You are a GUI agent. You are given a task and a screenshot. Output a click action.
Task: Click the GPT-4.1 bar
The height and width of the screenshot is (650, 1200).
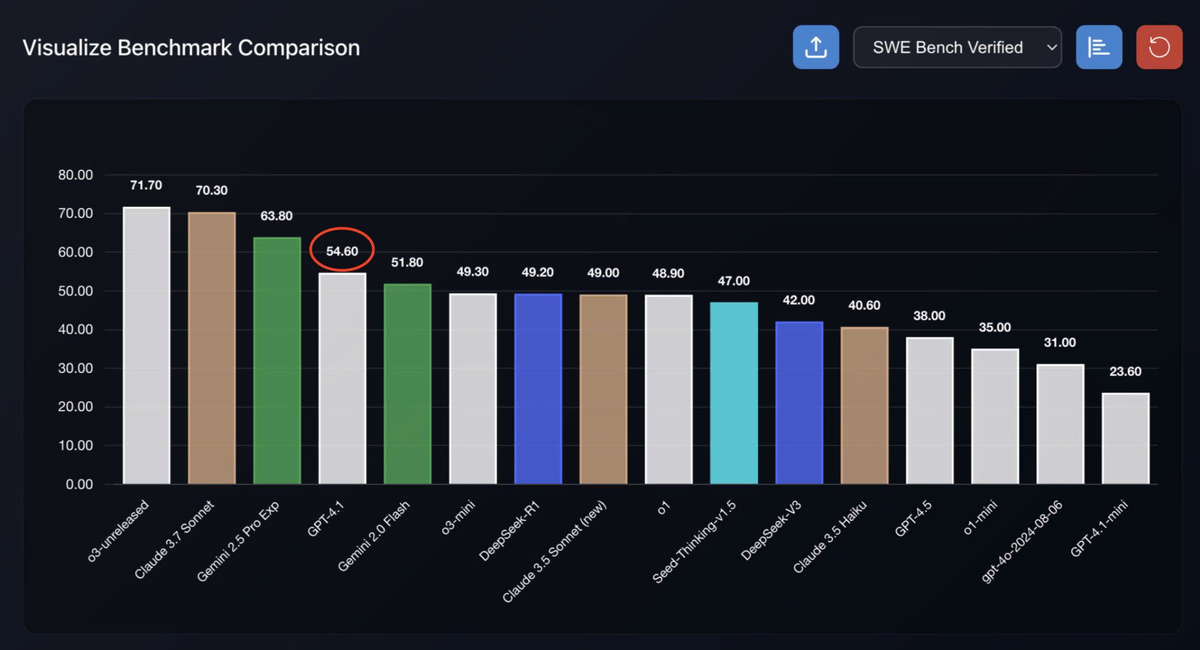[342, 379]
